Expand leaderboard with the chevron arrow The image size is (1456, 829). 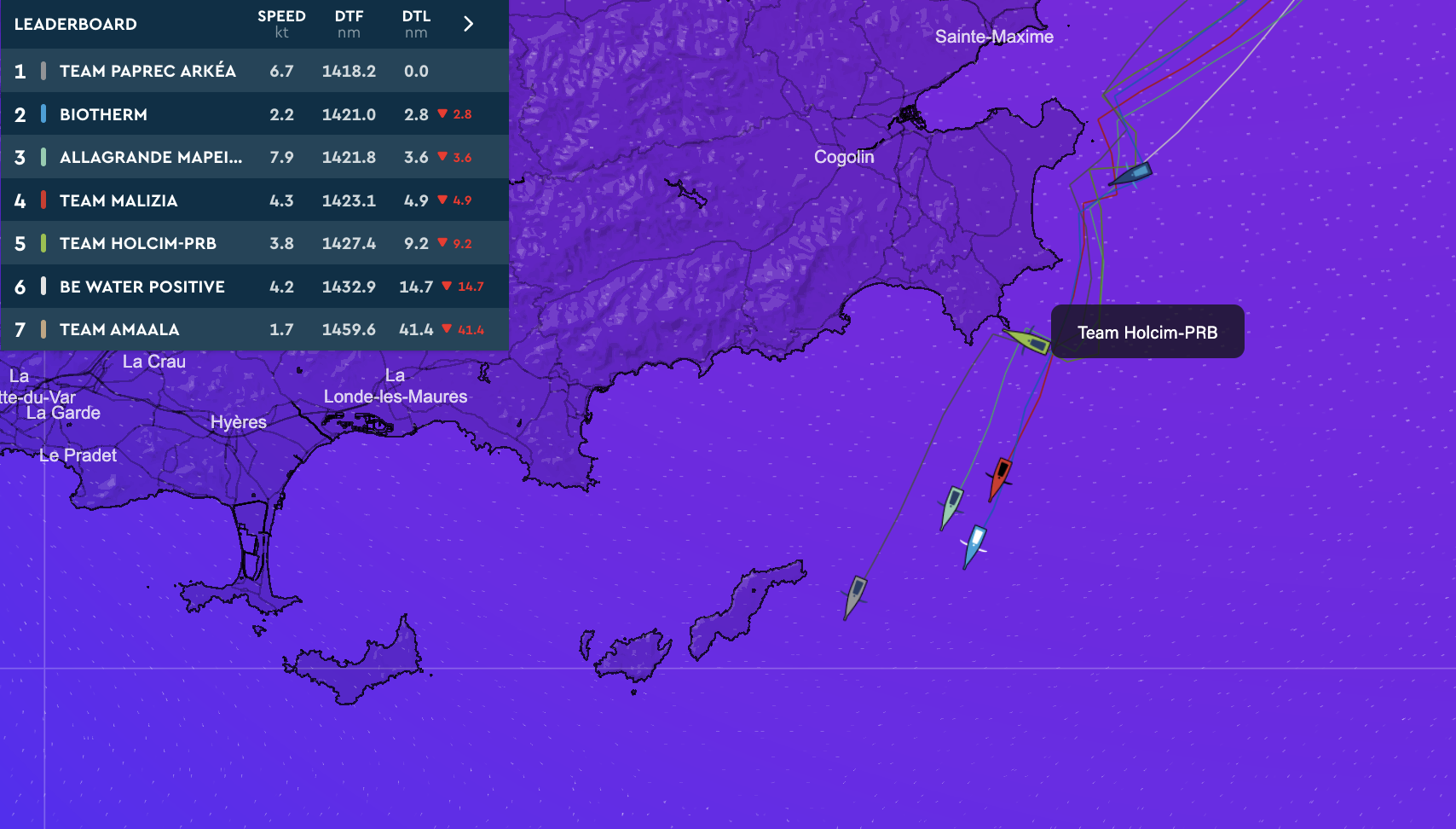[x=468, y=24]
